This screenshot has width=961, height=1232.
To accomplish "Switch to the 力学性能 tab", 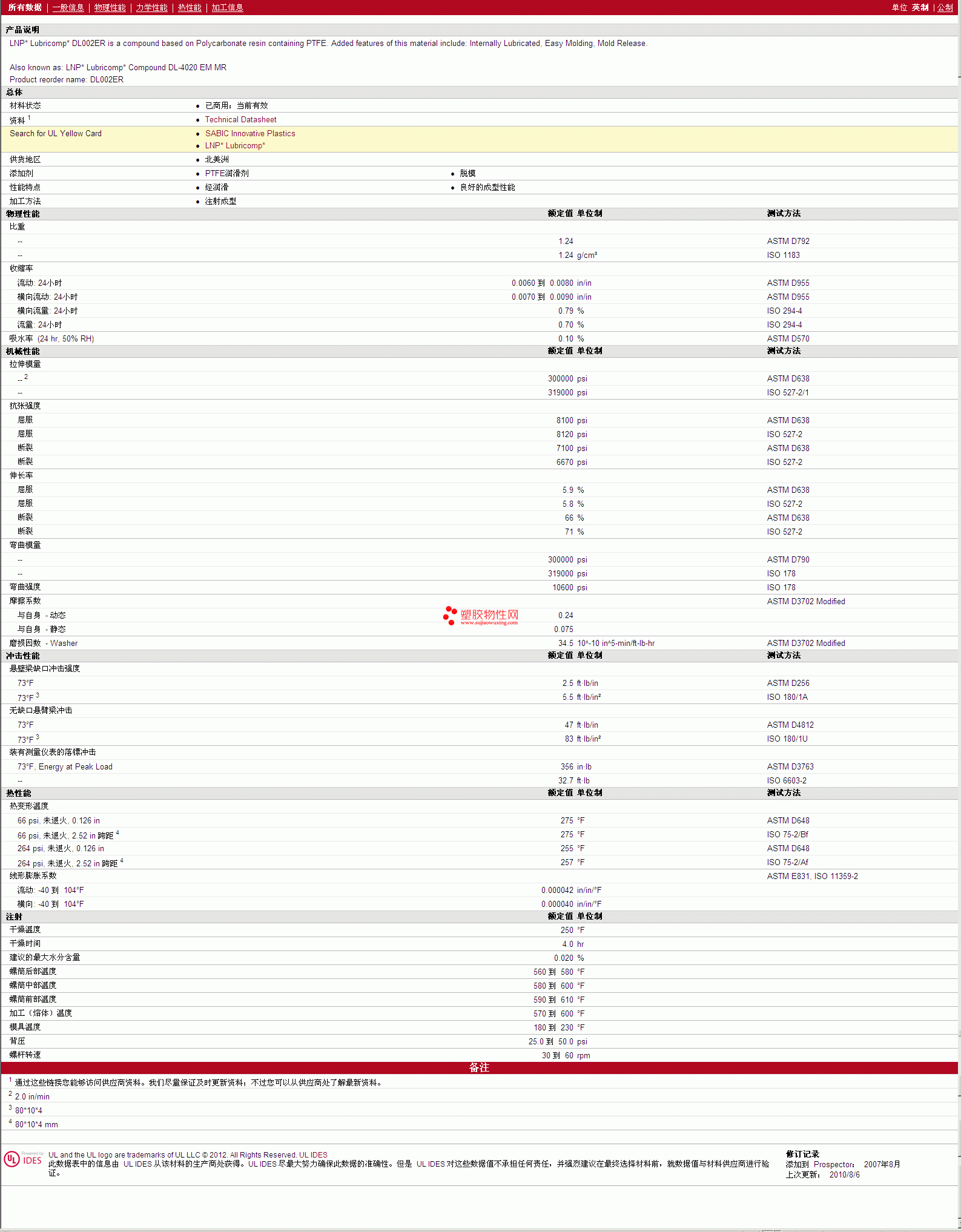I will (151, 7).
